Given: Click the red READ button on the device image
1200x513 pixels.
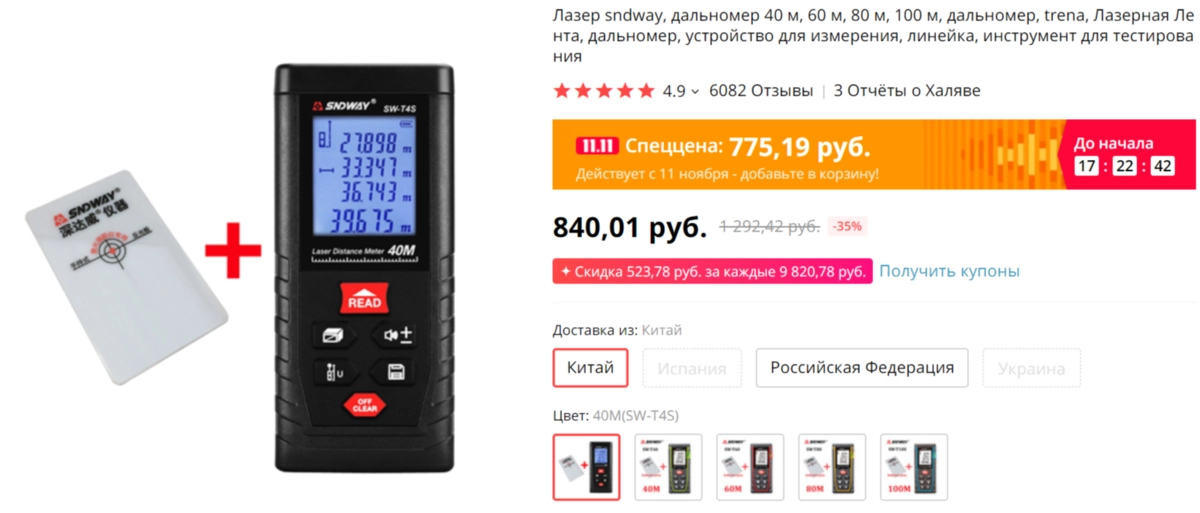Looking at the screenshot, I should [x=363, y=297].
